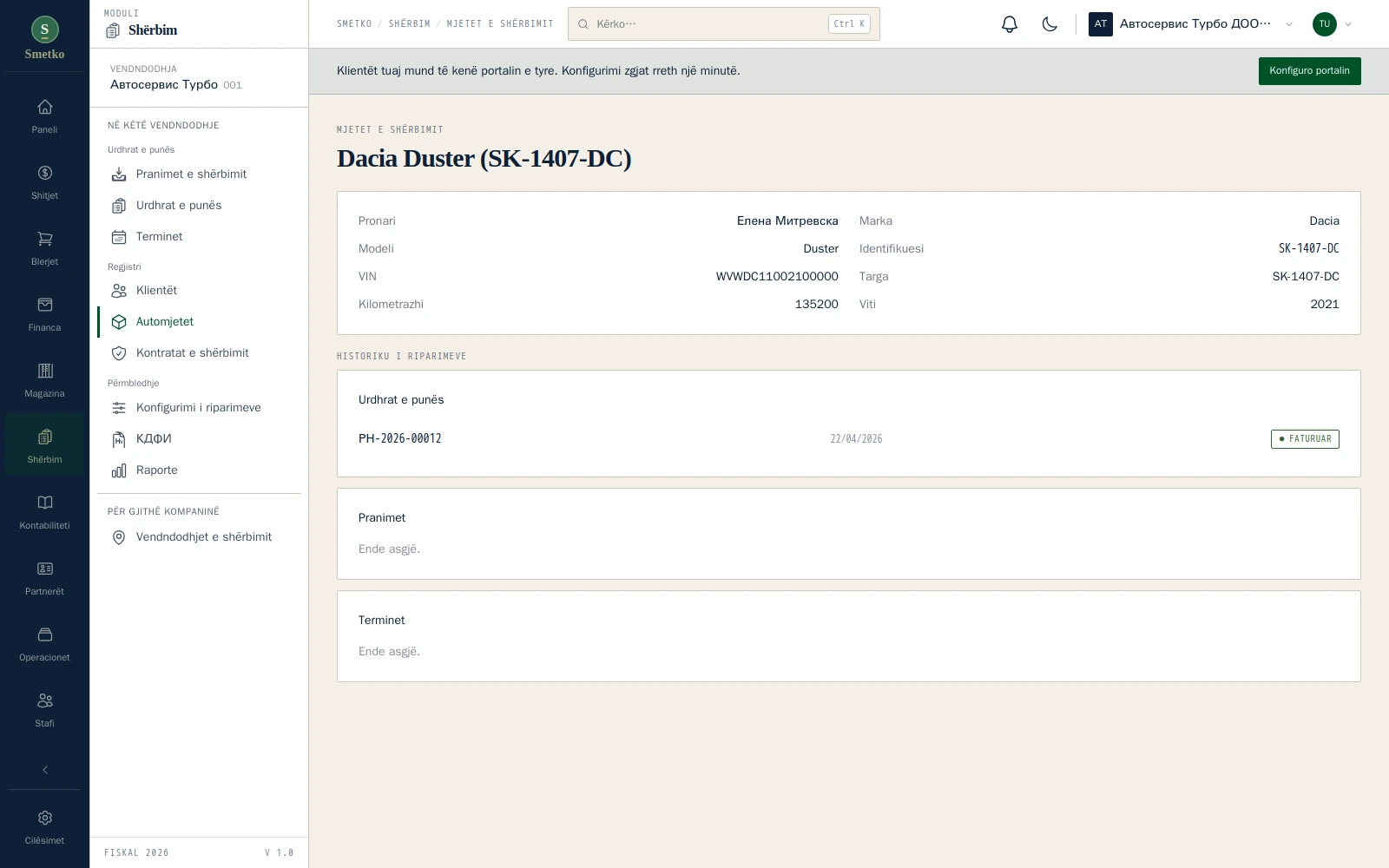1389x868 pixels.
Task: Open Shitjet sales module
Action: tap(44, 182)
